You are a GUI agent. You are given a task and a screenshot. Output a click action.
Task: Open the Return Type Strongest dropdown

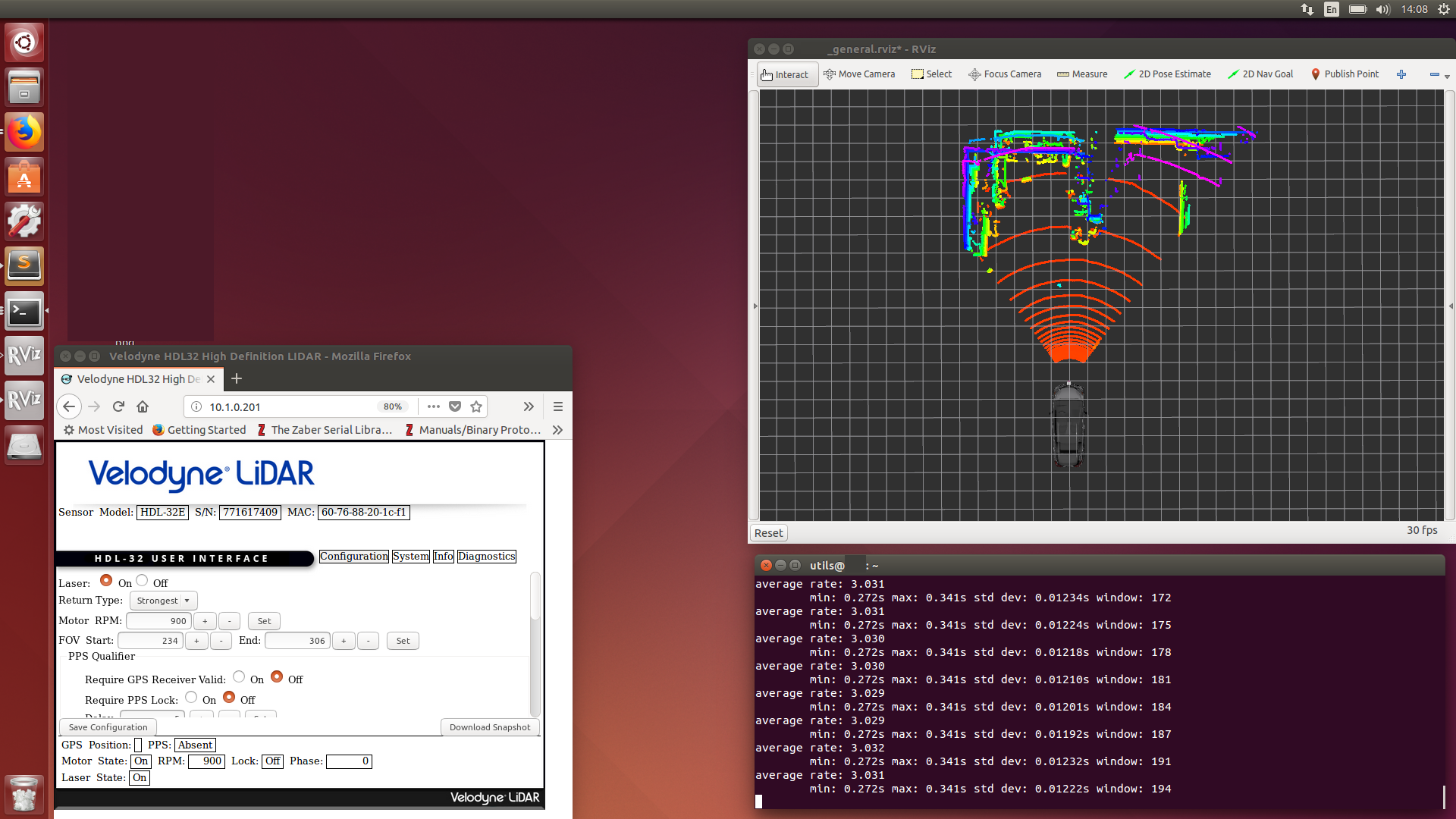coord(164,601)
